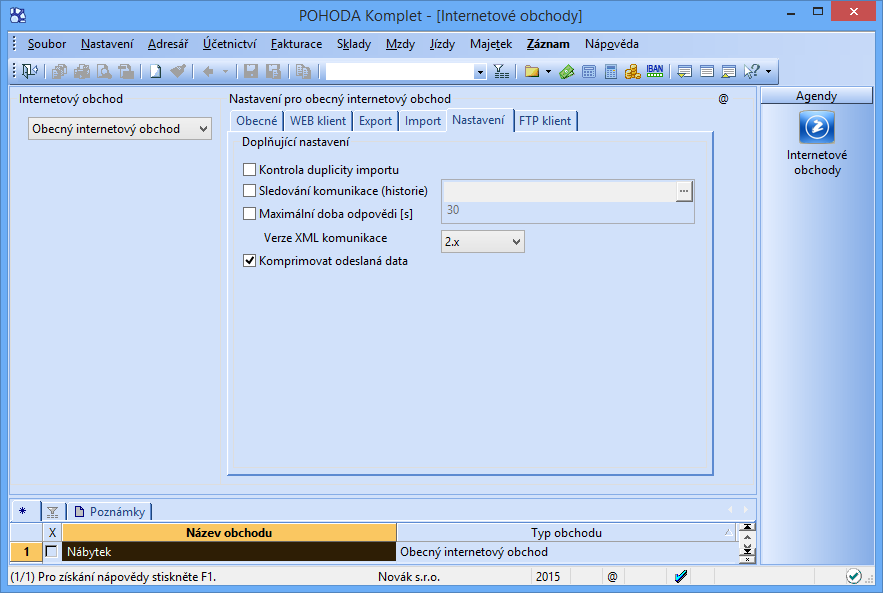This screenshot has width=883, height=593.
Task: Click the grayed-out save floppy disk icon
Action: point(251,71)
